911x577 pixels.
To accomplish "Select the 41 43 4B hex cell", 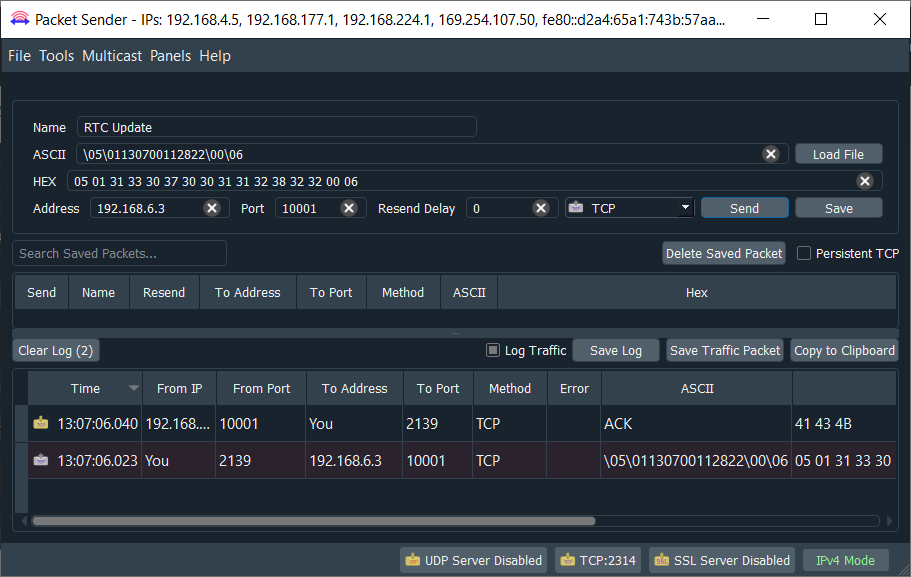I will (844, 424).
